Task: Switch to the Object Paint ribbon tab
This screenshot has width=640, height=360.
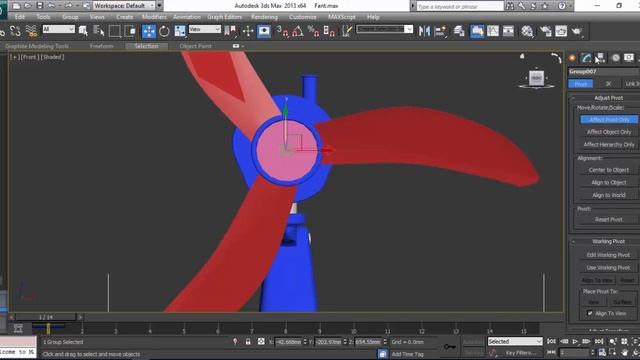Action: pyautogui.click(x=196, y=46)
